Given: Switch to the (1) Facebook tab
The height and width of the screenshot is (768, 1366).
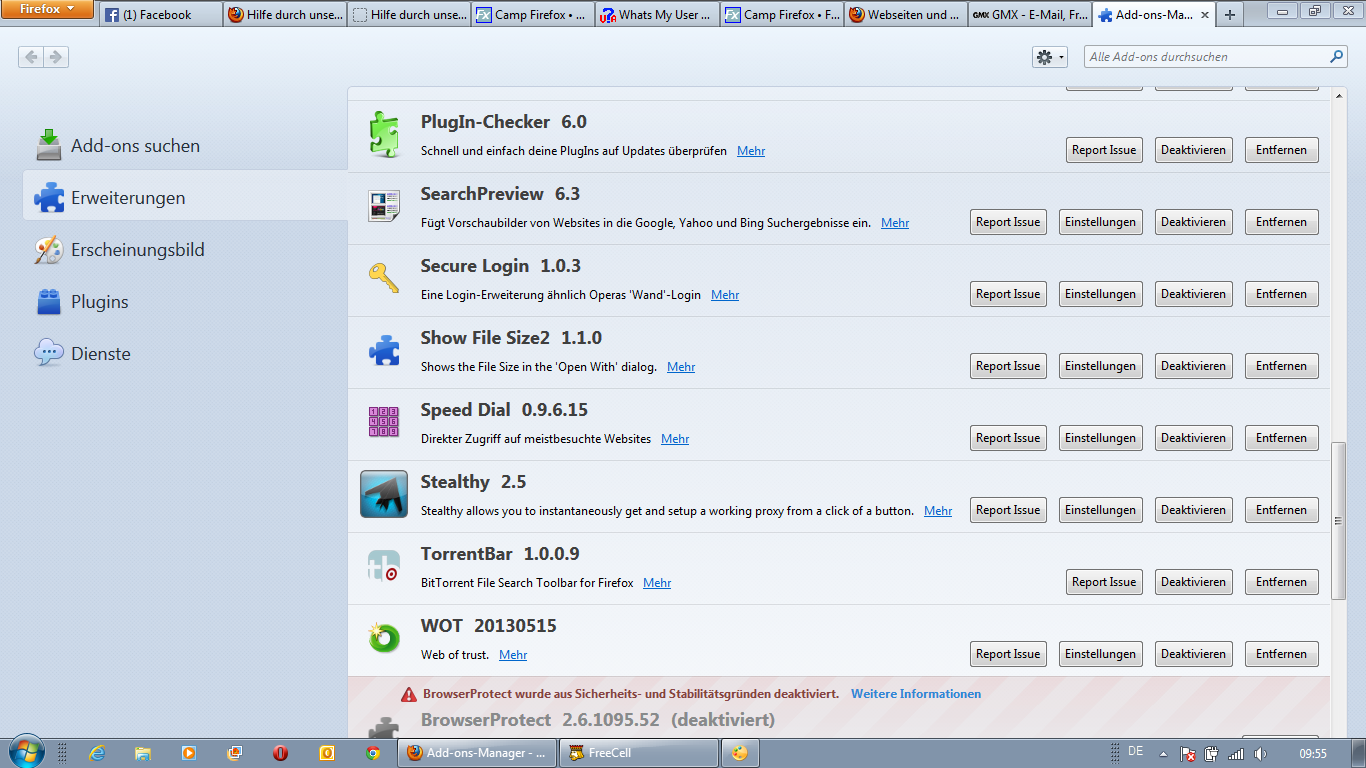Looking at the screenshot, I should tap(161, 15).
